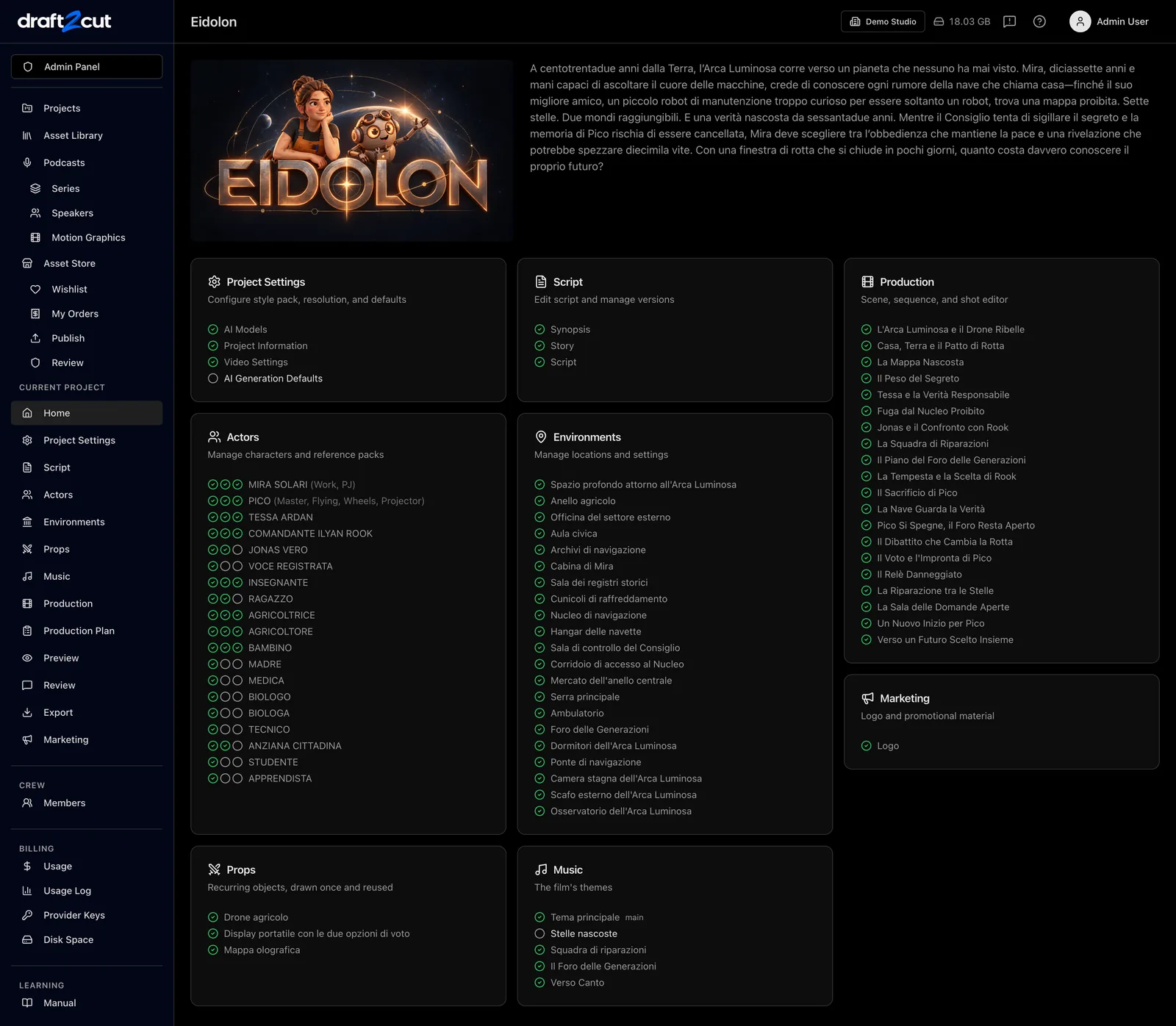The image size is (1176, 1026).
Task: Click the Admin User avatar icon
Action: (x=1080, y=21)
